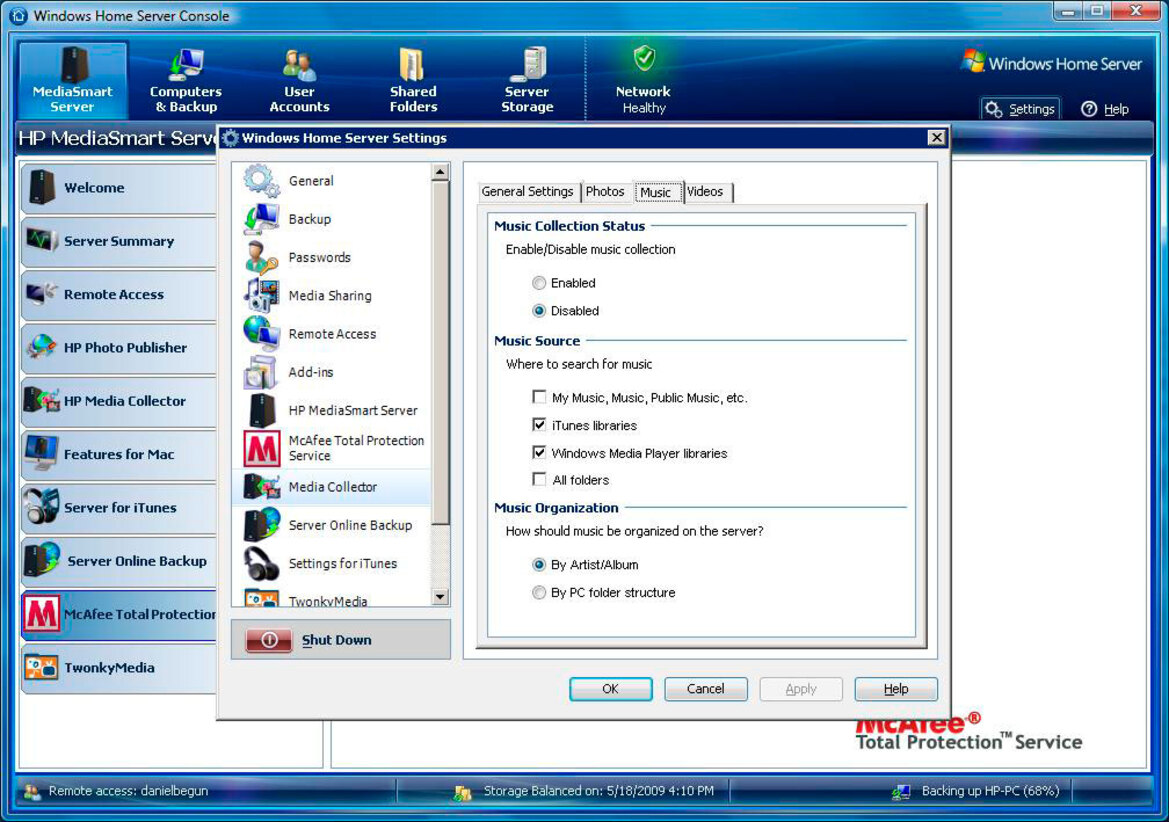Screen dimensions: 1169x822
Task: Open Shared Folders in top toolbar
Action: (x=413, y=80)
